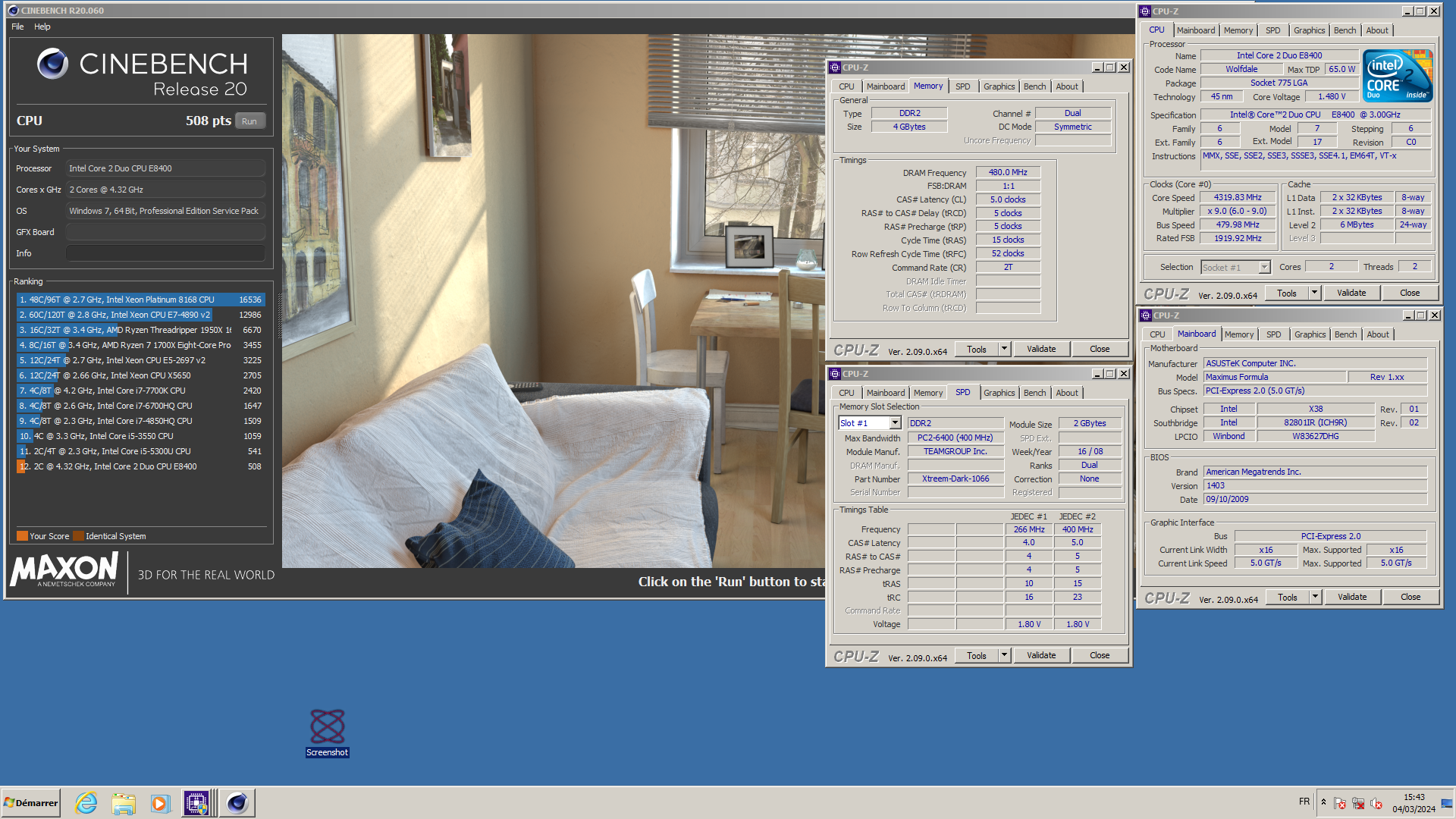Select ranking entry Xeon Platinum 8168
1456x819 pixels.
[x=140, y=300]
